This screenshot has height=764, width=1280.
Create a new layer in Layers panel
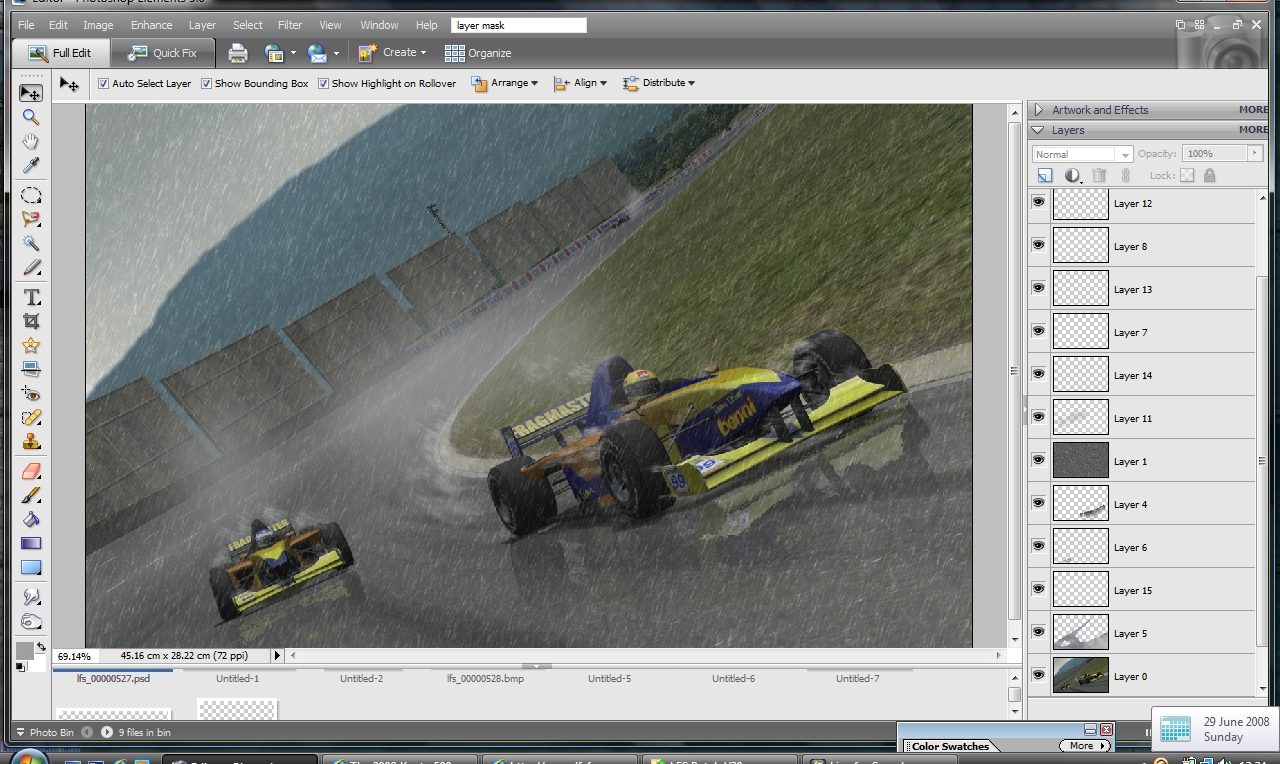1044,176
